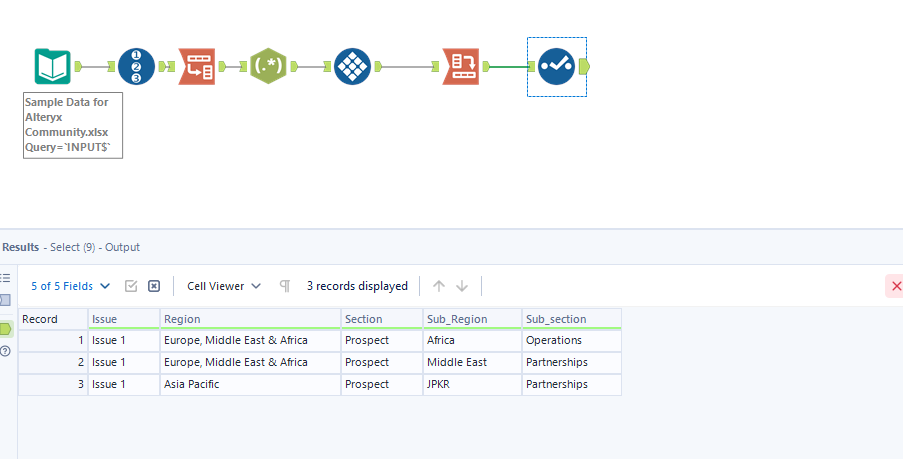Select the Asia Pacific cell

(250, 384)
